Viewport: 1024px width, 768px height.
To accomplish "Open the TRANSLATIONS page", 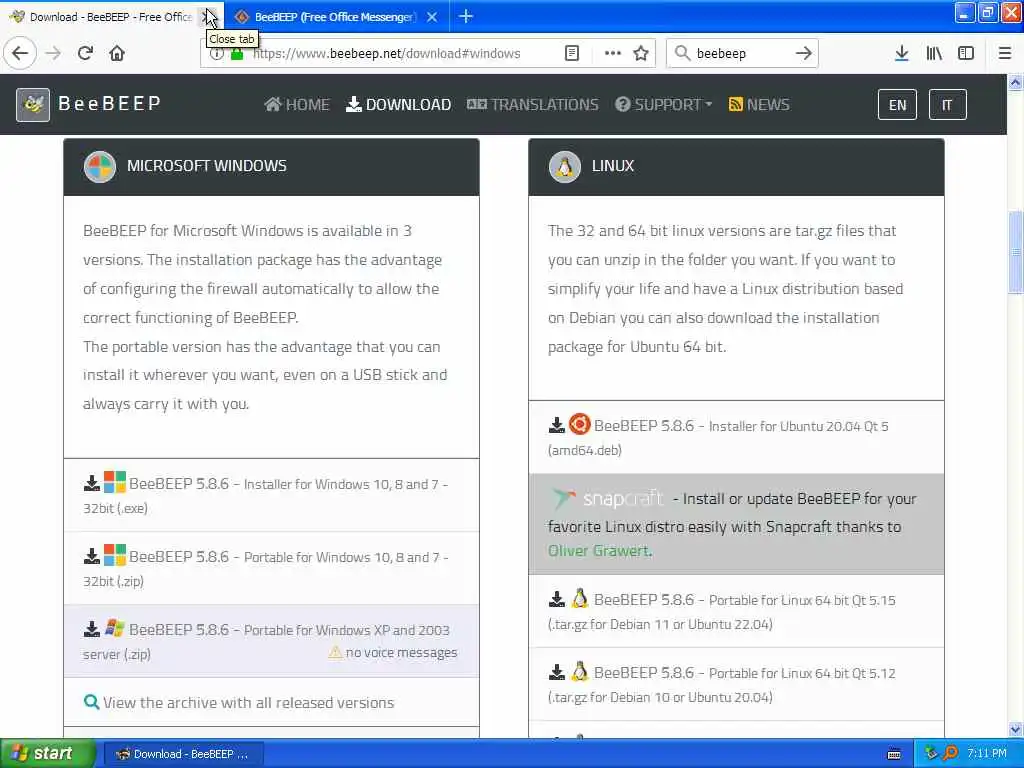I will pyautogui.click(x=532, y=104).
